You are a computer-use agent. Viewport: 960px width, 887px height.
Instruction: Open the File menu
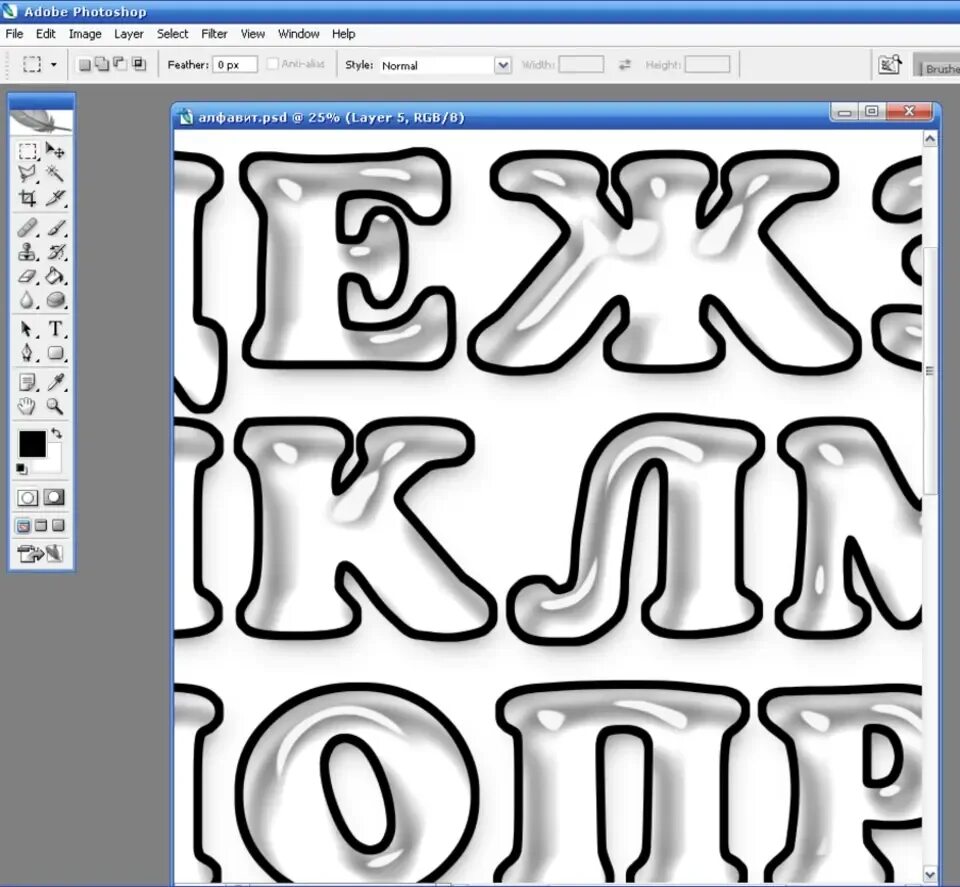[14, 34]
